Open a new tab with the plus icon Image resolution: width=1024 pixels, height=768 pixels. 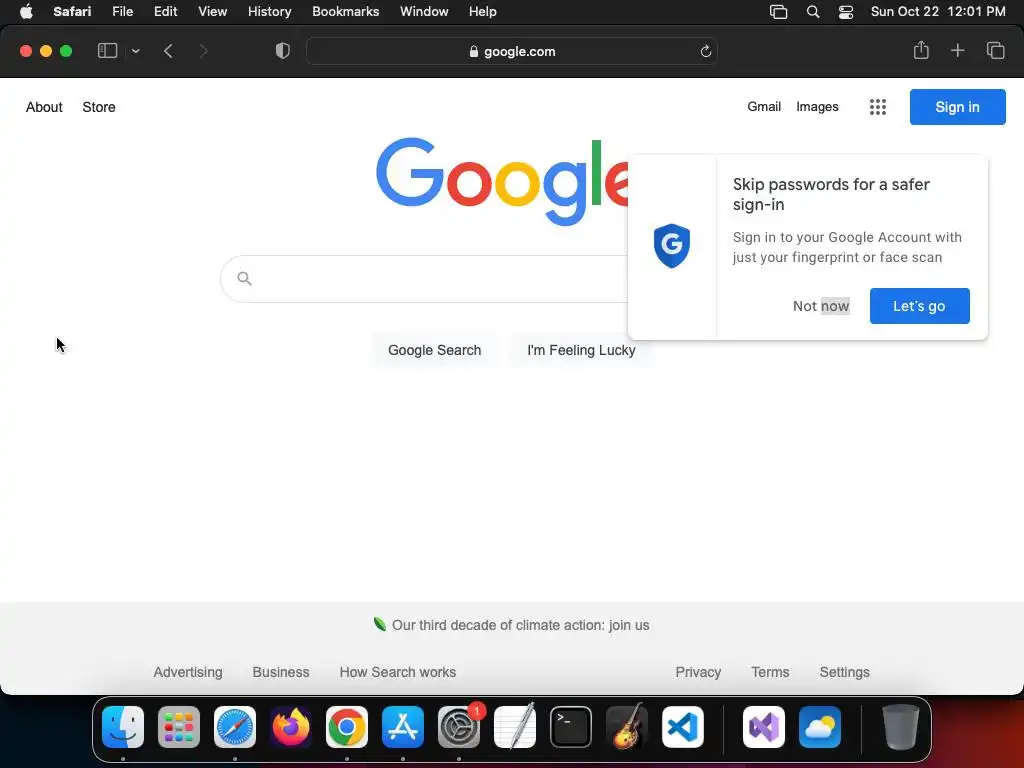[x=957, y=50]
